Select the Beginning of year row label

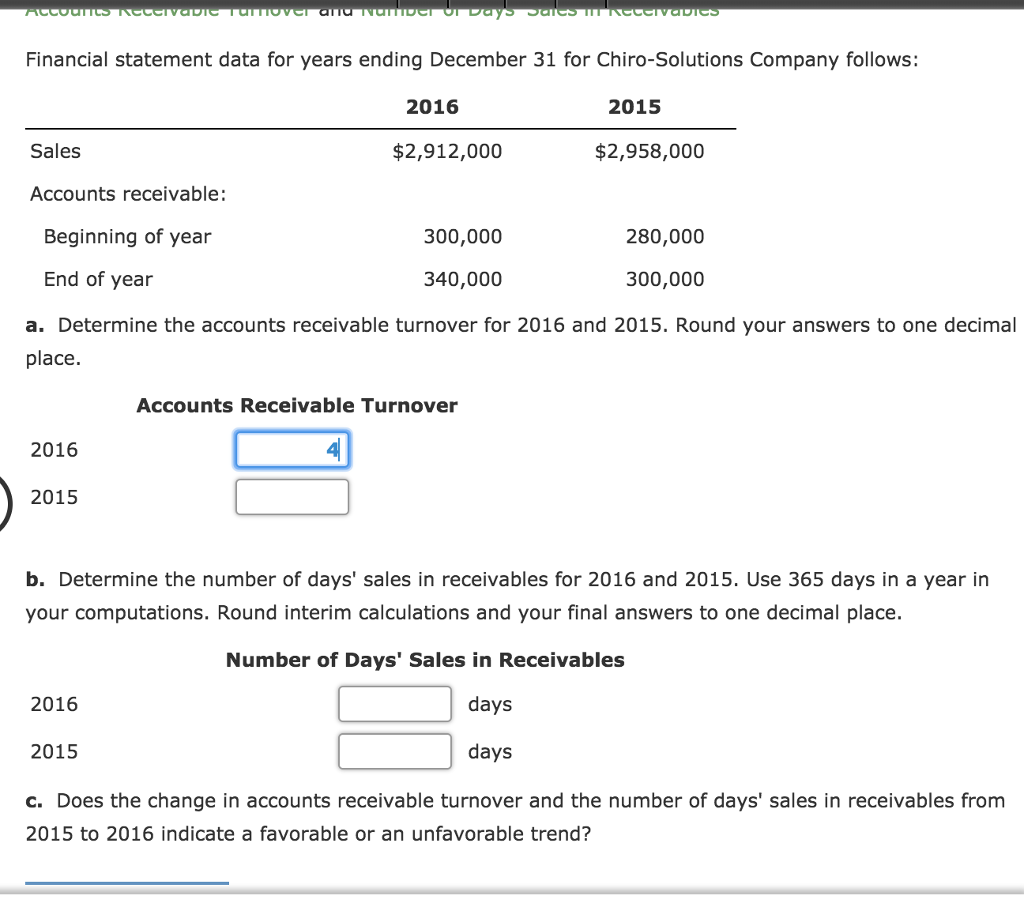(x=126, y=236)
